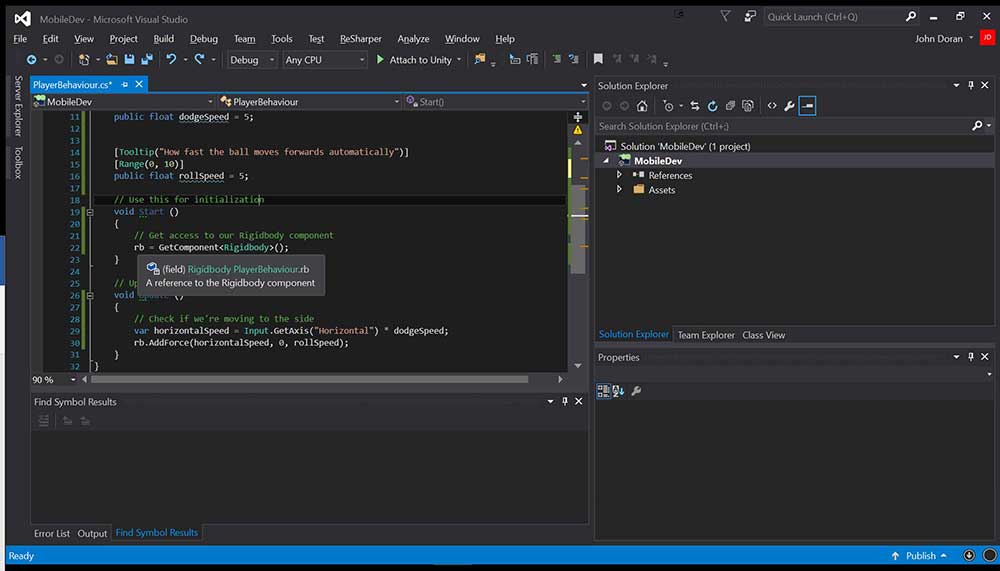Switch to the Team Explorer tab
1000x571 pixels.
tap(706, 335)
